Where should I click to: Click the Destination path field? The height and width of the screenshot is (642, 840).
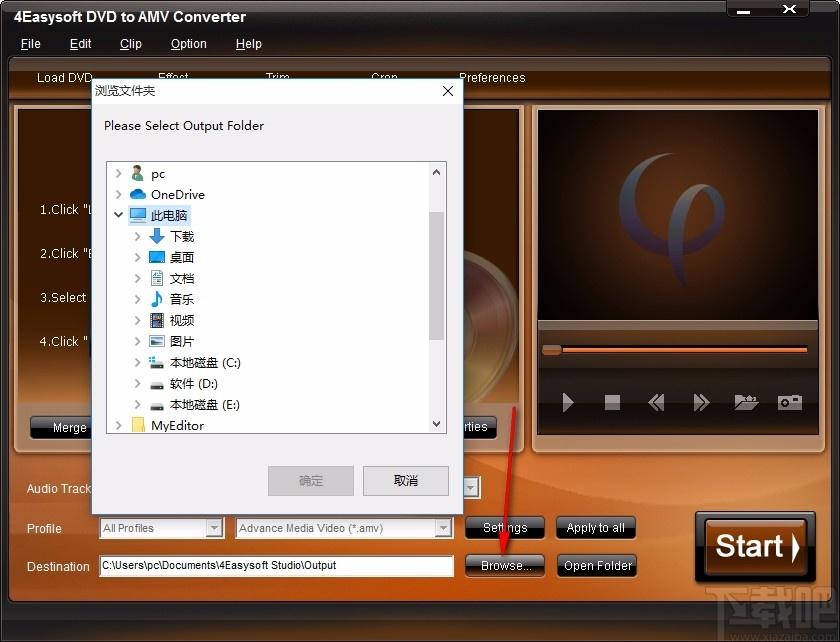tap(276, 566)
